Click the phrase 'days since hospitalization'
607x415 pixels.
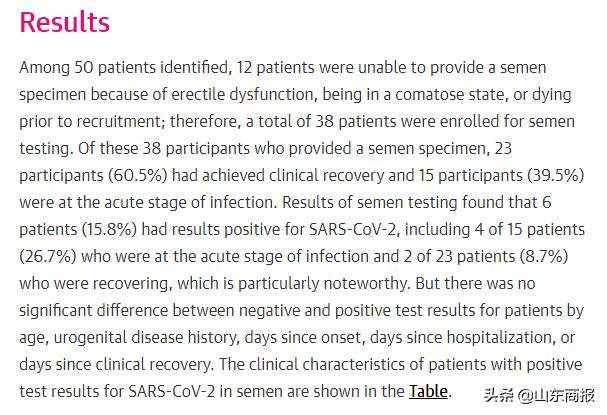479,337
